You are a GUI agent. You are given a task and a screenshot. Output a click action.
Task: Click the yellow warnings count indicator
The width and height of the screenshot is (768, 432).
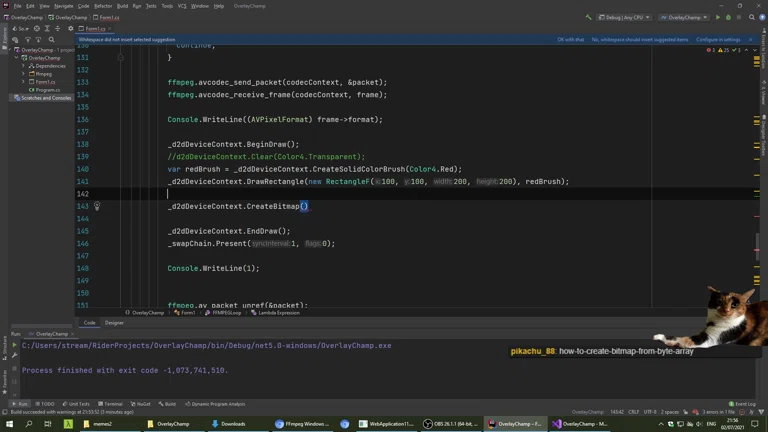coord(723,50)
